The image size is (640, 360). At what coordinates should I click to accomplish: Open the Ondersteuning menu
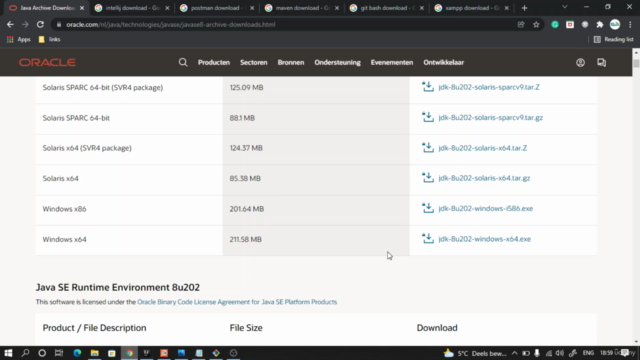click(x=337, y=62)
